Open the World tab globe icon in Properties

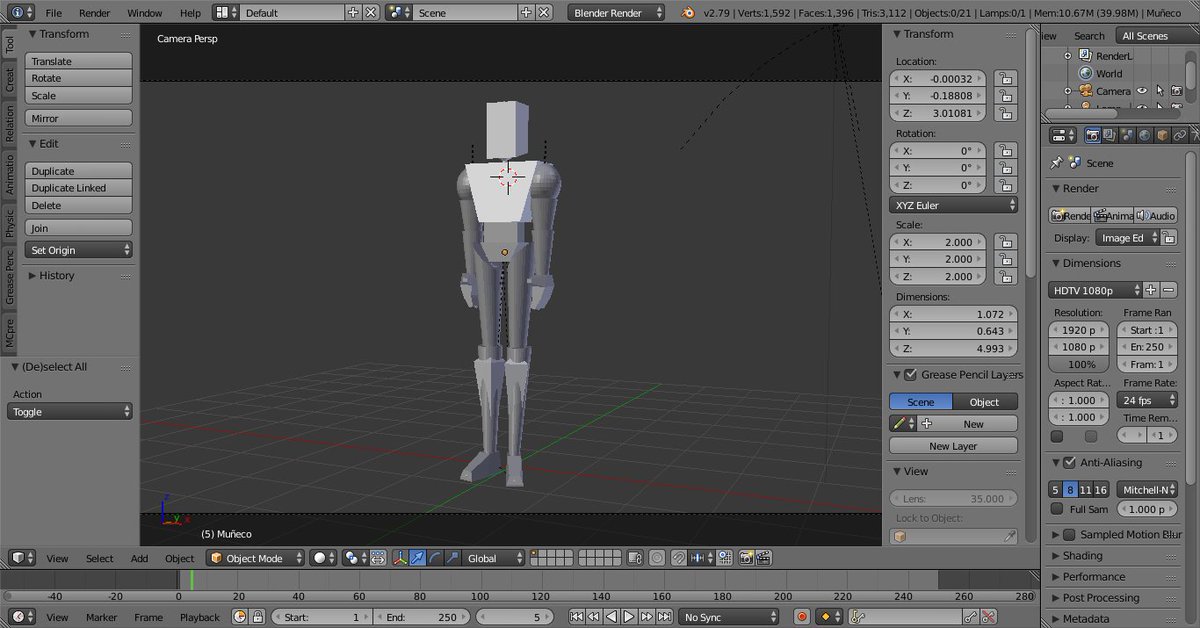(x=1144, y=135)
